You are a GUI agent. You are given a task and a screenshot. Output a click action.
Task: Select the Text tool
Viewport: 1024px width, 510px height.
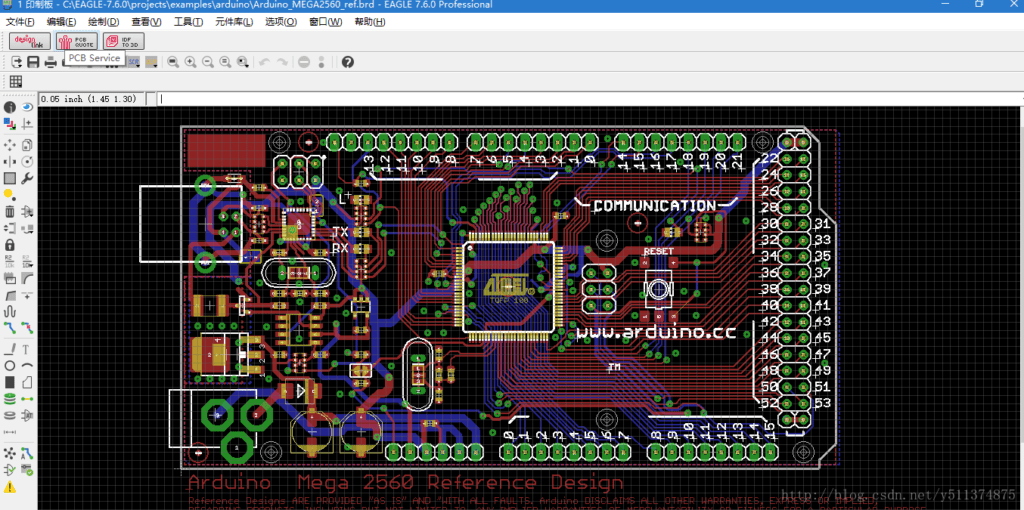(x=27, y=349)
